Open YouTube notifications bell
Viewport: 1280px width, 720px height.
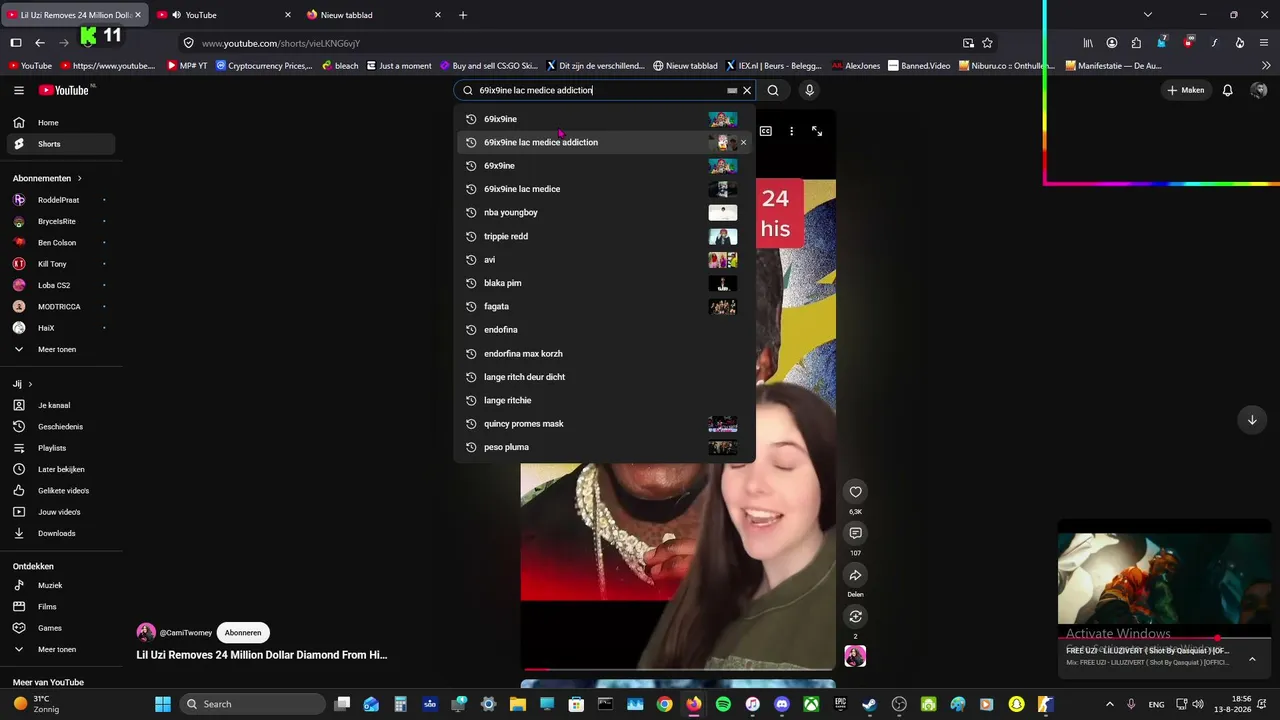1228,90
